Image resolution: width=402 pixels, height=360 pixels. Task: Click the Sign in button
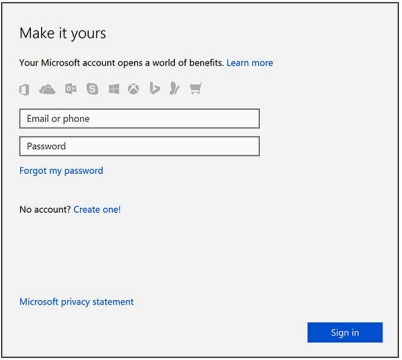[345, 332]
